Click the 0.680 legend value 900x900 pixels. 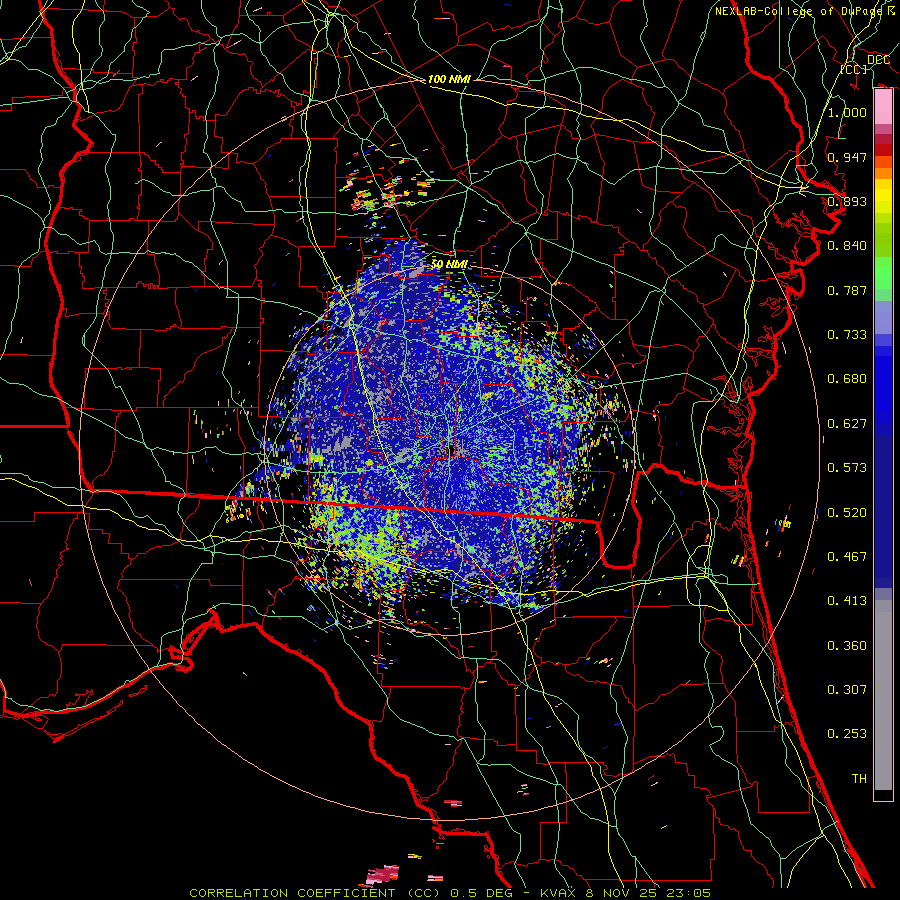(847, 379)
